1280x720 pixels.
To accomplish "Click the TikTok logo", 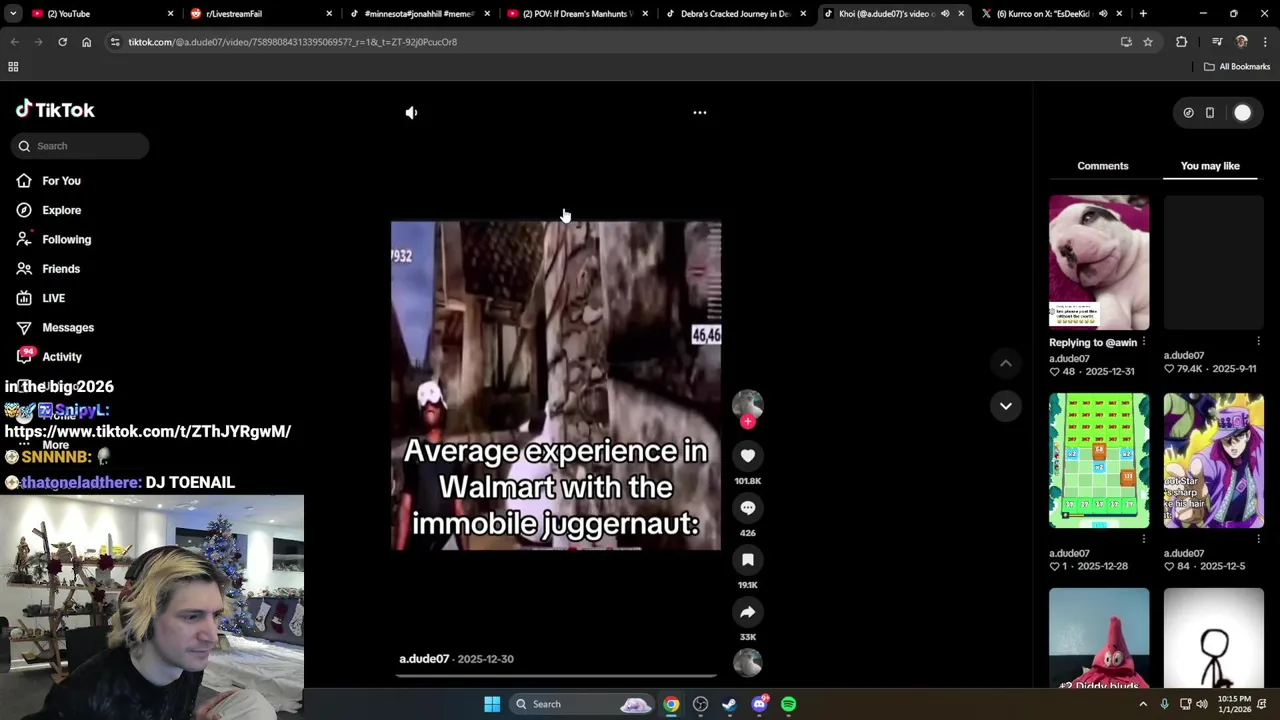I will tap(55, 110).
